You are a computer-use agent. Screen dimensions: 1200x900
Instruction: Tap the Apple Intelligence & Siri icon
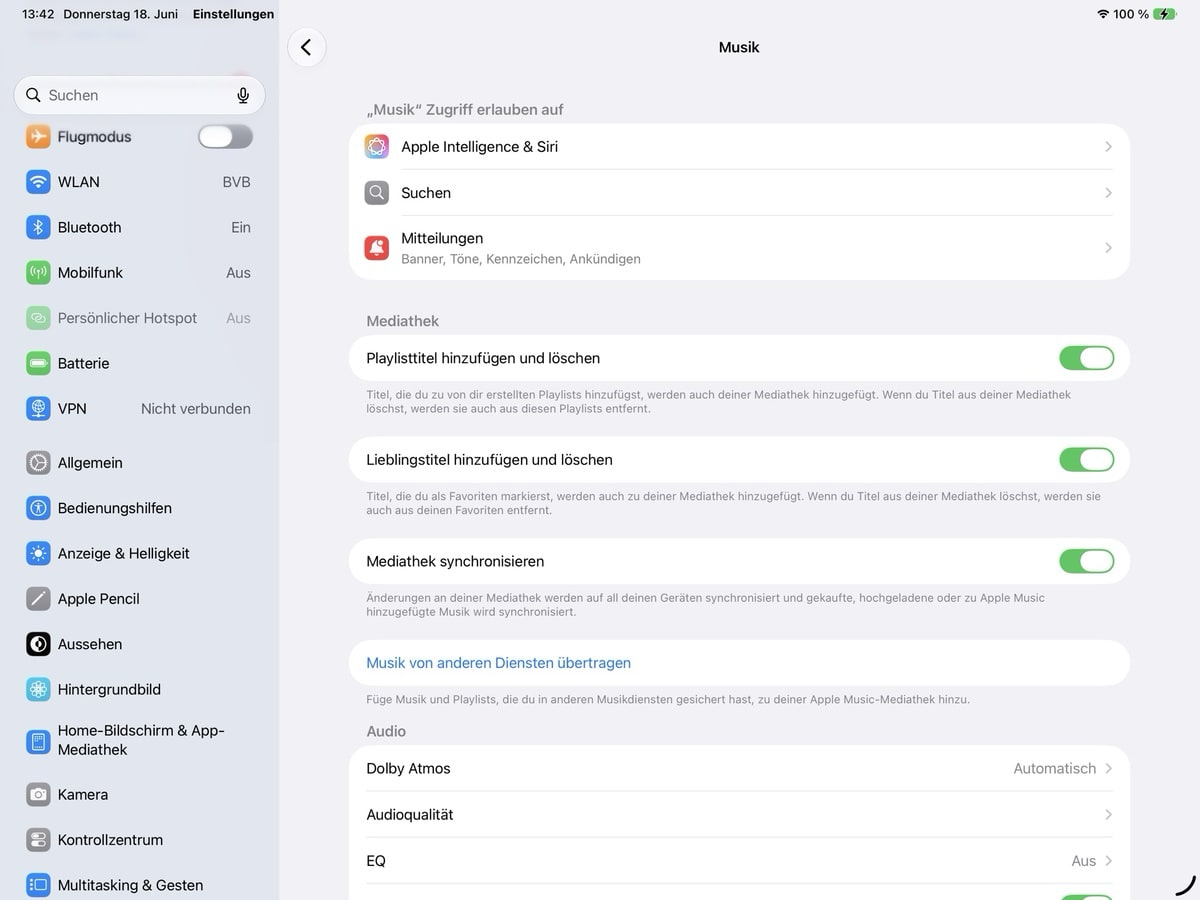[x=377, y=147]
